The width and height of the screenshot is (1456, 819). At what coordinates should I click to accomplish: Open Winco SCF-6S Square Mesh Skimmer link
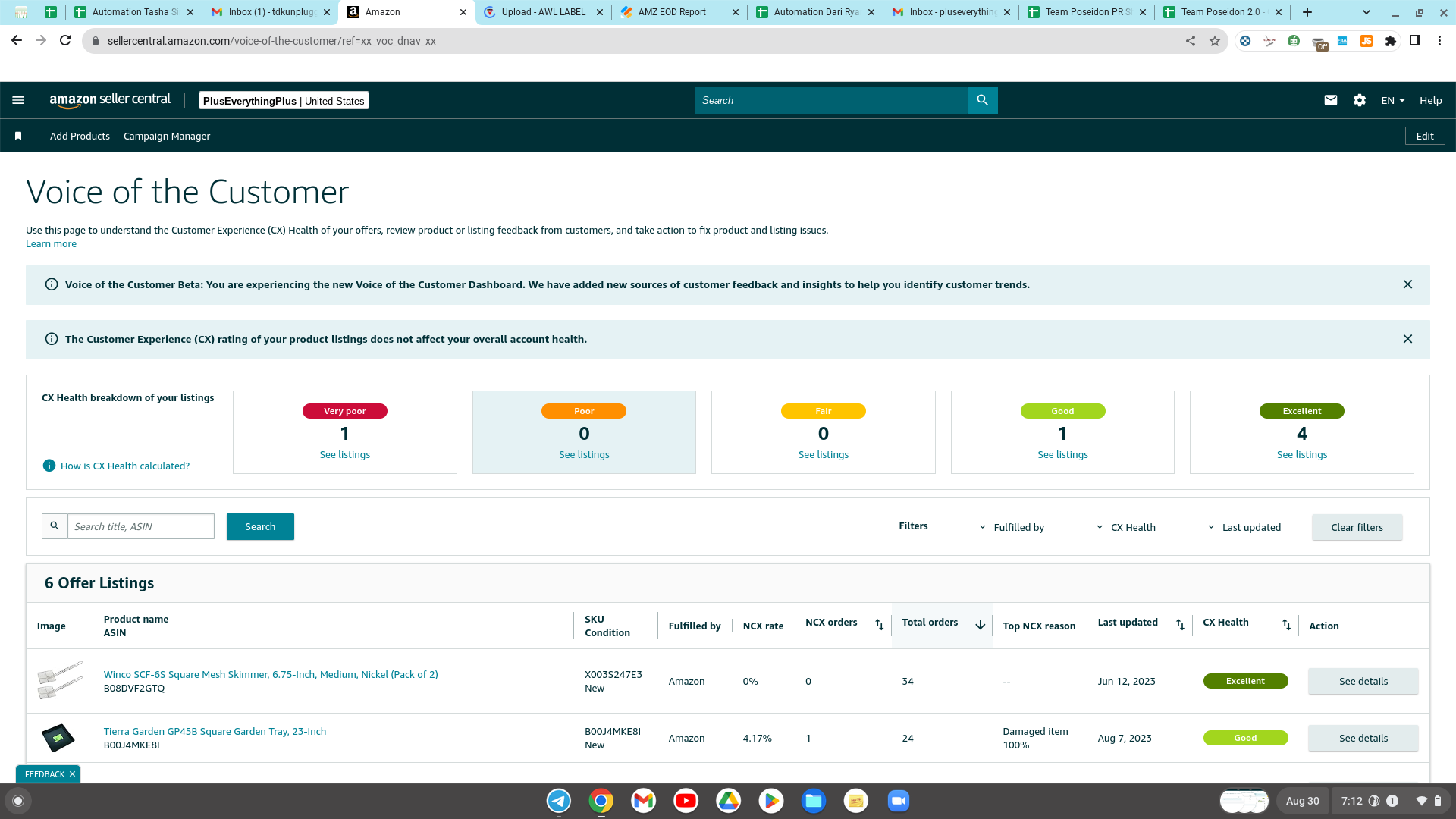[271, 674]
